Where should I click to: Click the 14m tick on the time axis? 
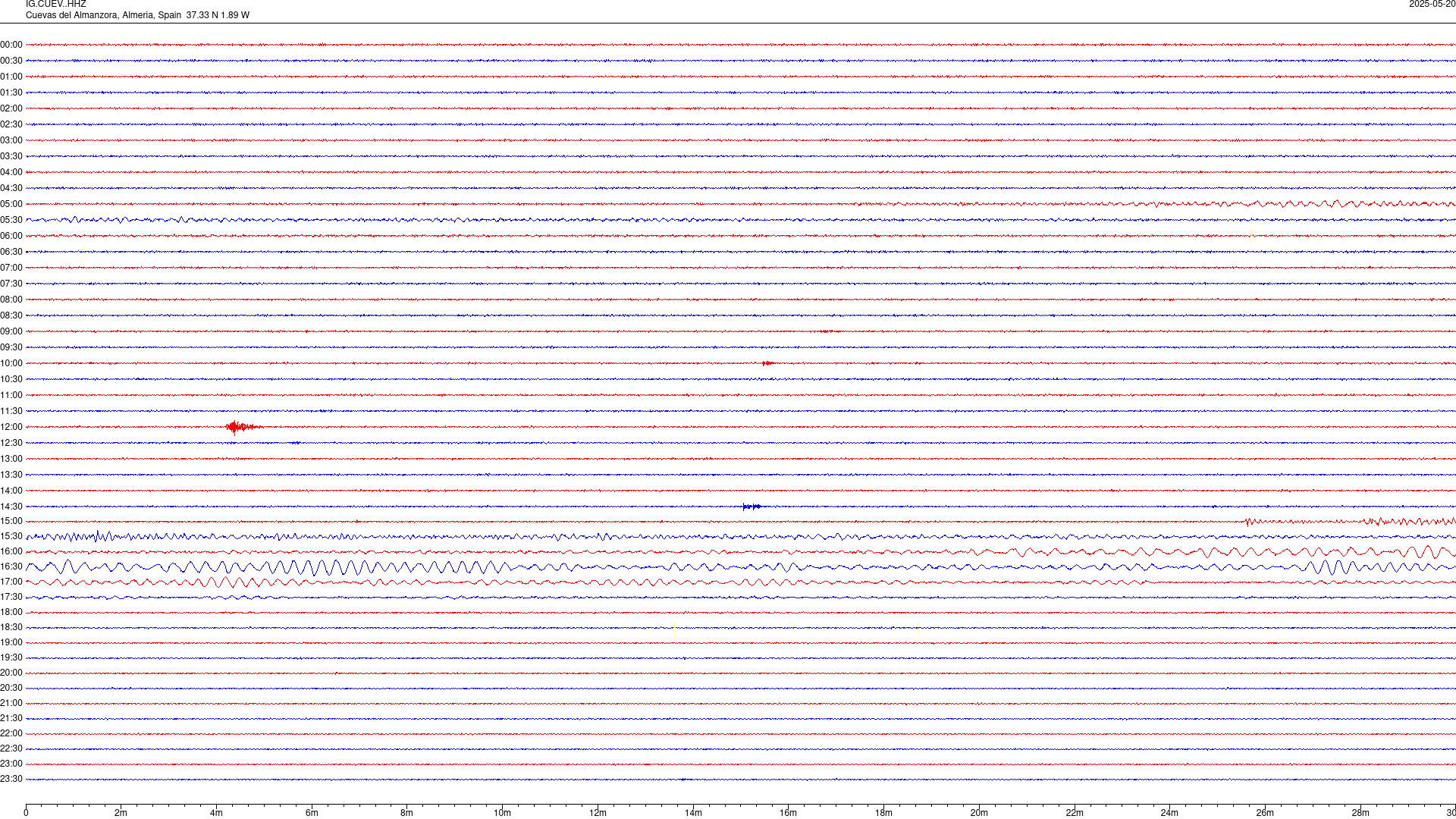[x=693, y=813]
